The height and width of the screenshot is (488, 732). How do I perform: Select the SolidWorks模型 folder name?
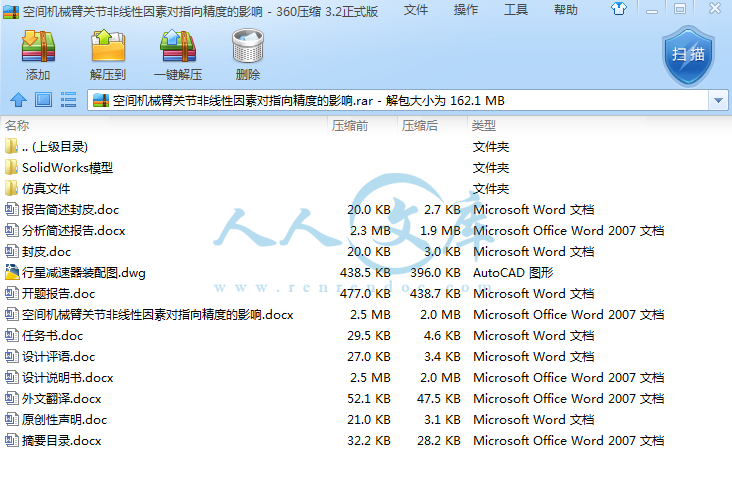pos(67,168)
